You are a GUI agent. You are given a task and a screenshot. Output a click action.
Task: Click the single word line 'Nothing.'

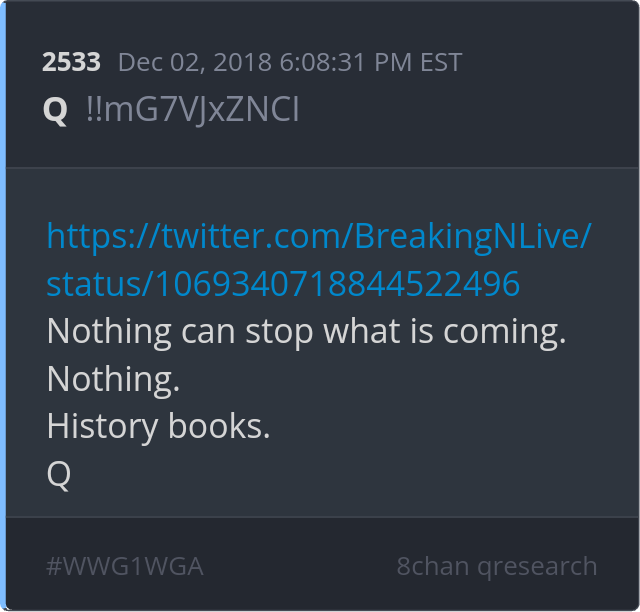tap(113, 379)
